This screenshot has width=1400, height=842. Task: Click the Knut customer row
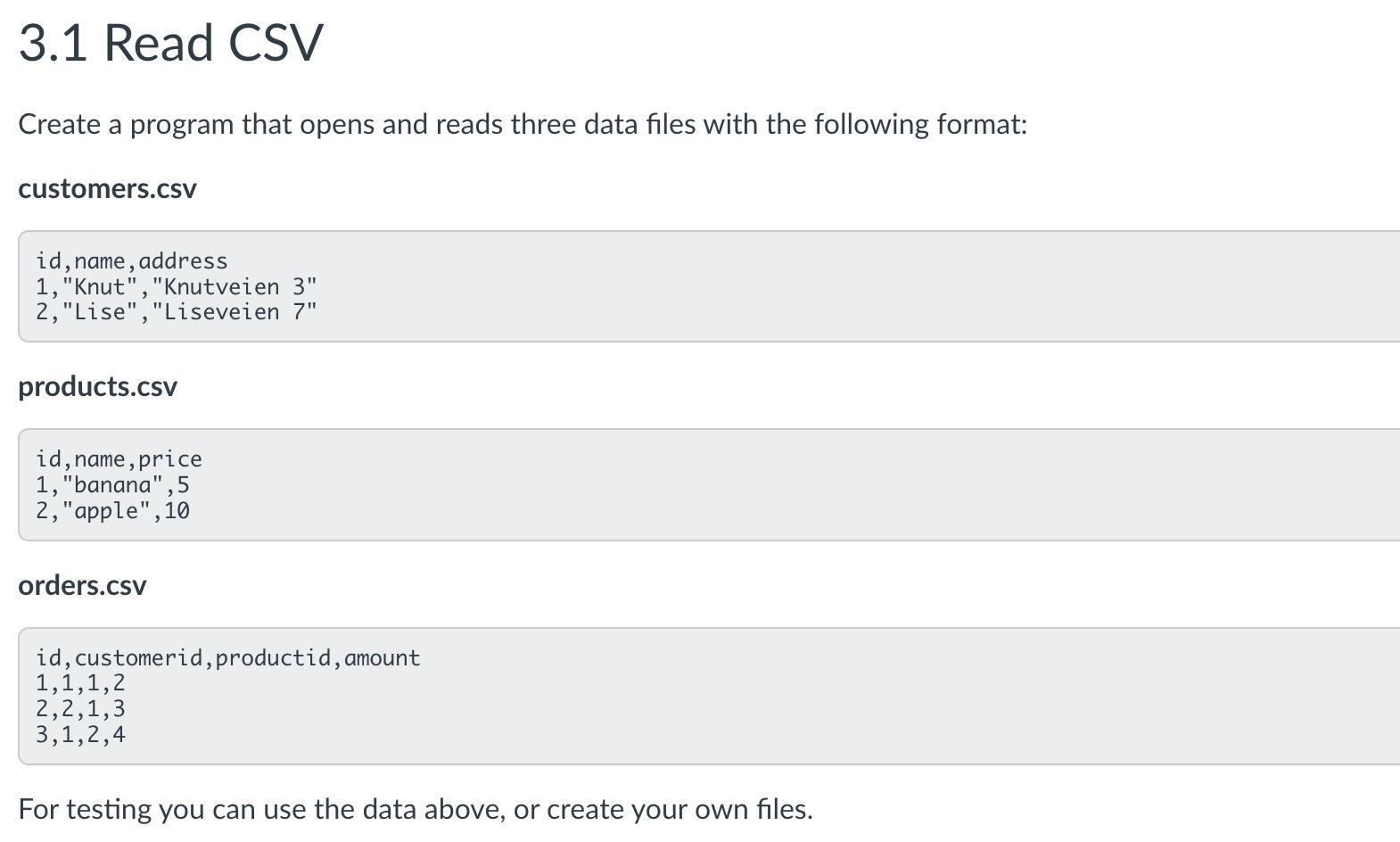pyautogui.click(x=177, y=287)
